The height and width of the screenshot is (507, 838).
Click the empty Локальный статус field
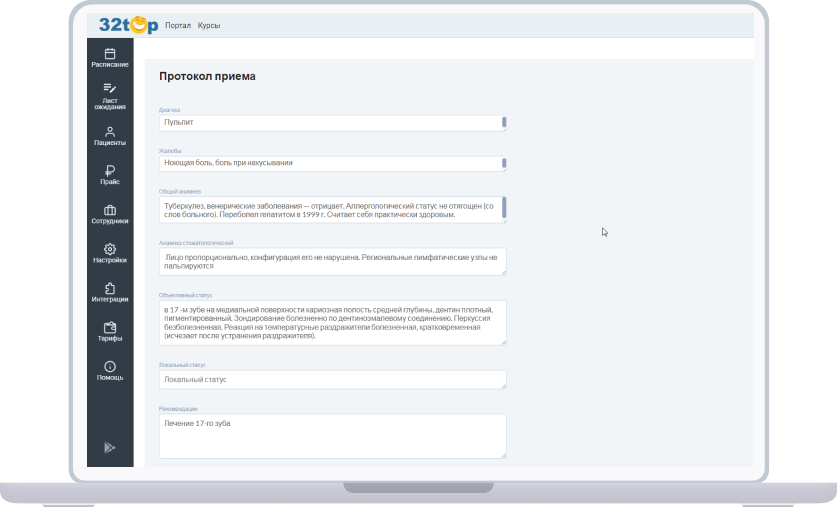click(x=332, y=379)
